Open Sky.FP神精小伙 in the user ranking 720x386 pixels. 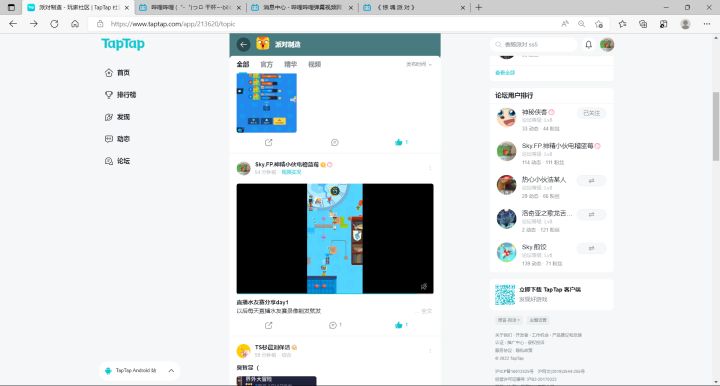click(x=557, y=146)
